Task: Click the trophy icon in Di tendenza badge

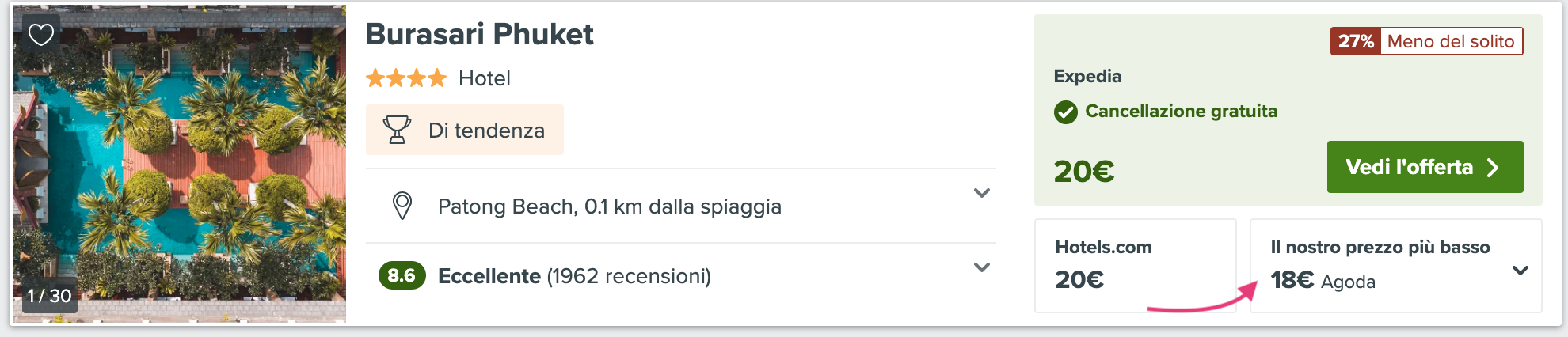Action: pyautogui.click(x=397, y=130)
